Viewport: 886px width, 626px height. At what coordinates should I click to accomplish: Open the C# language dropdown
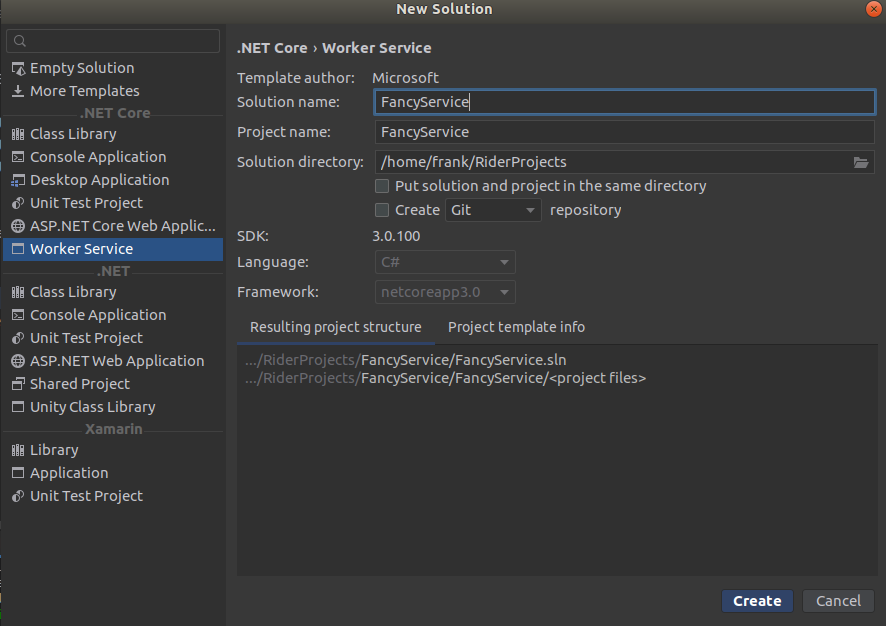pos(446,262)
